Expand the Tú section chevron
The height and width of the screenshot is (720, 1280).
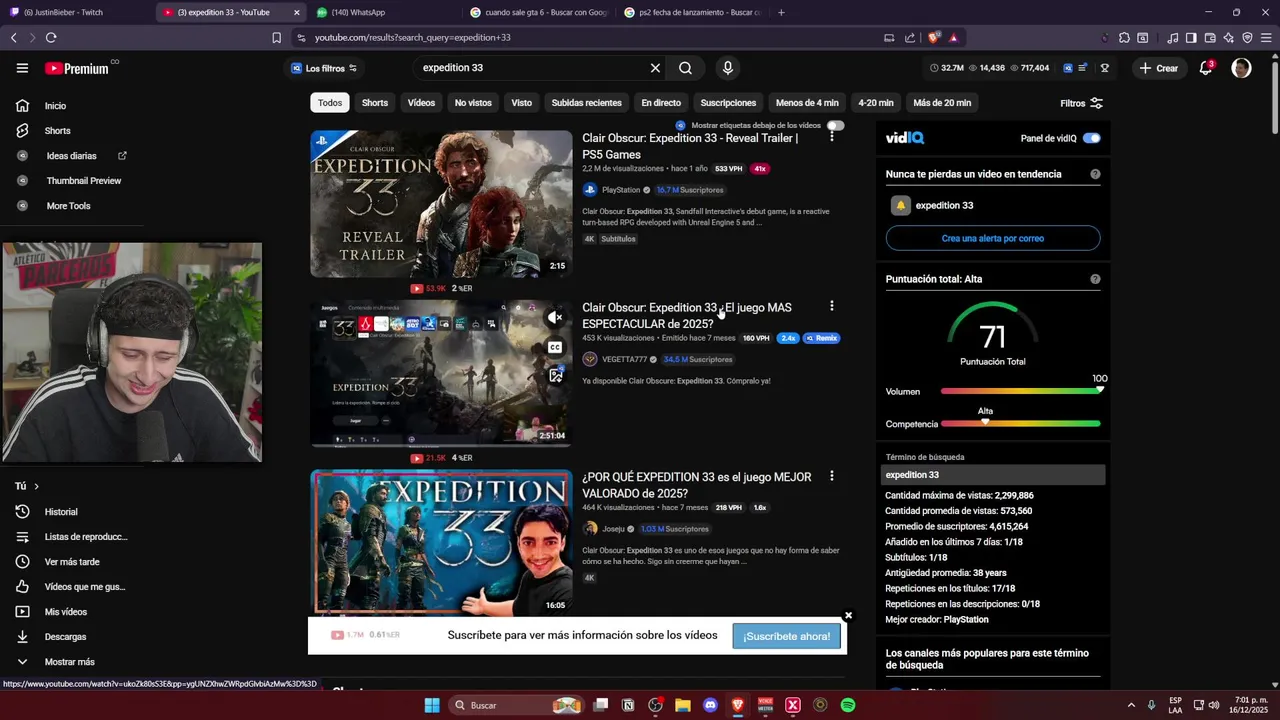[36, 486]
